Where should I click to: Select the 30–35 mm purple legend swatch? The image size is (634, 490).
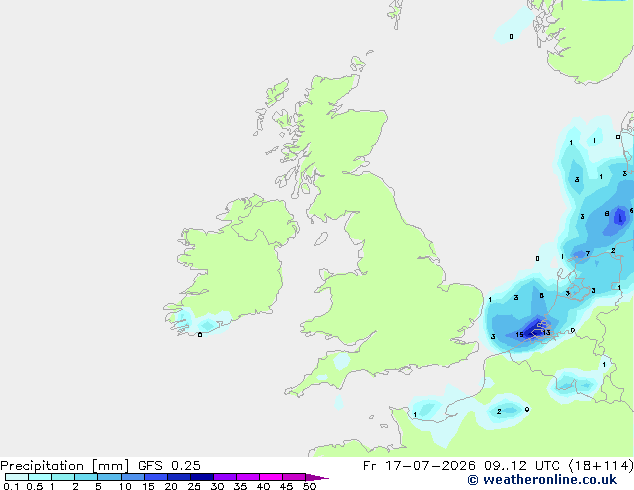[x=225, y=477]
